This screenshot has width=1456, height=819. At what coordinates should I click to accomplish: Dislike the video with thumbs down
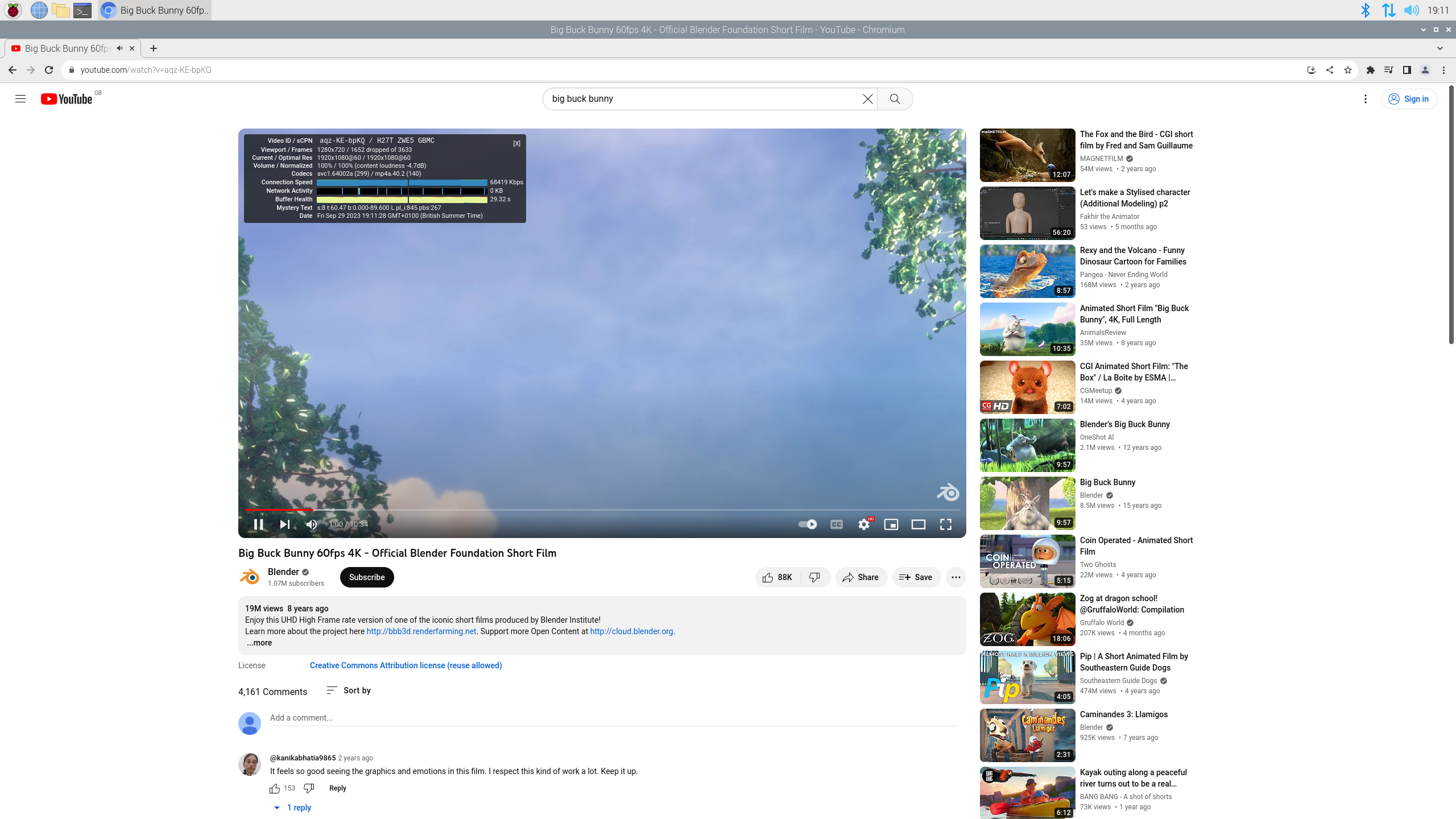tap(814, 577)
